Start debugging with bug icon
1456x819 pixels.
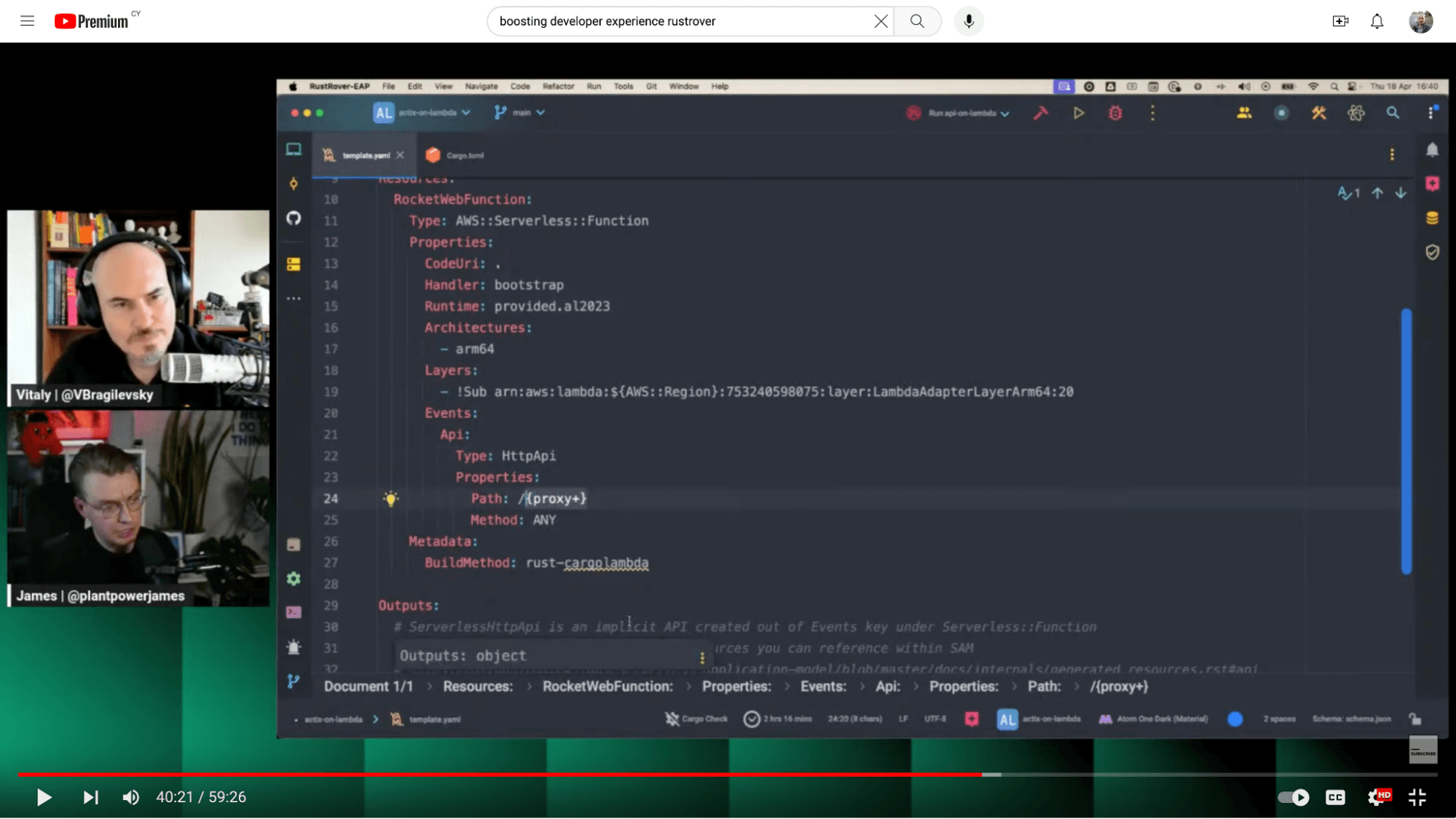1115,113
